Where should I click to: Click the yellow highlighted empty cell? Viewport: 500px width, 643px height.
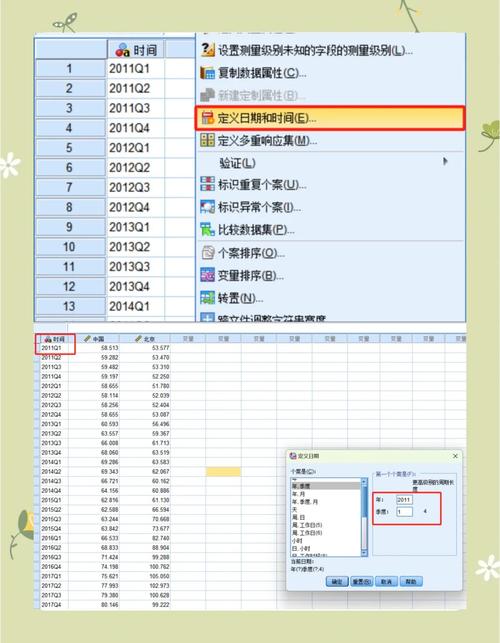(x=223, y=472)
